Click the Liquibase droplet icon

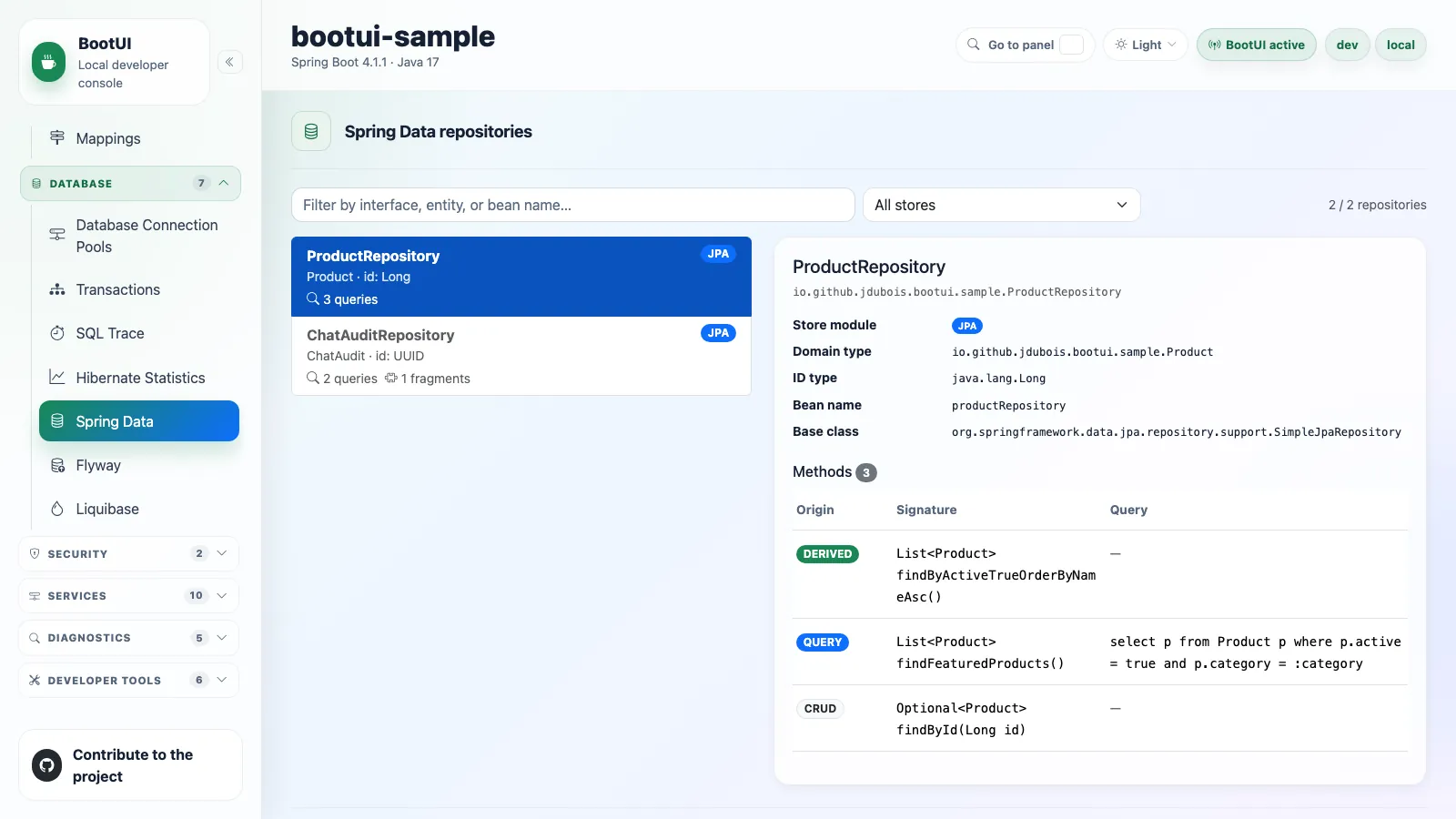click(x=57, y=509)
